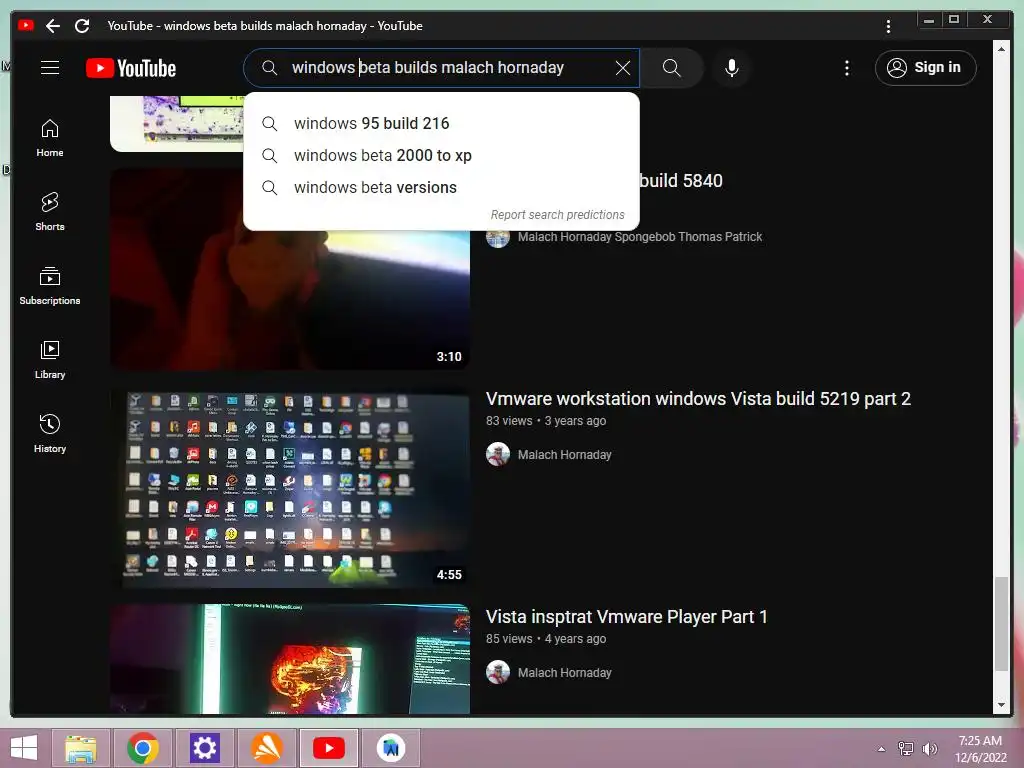
Task: Show hidden system tray icons
Action: coord(881,749)
